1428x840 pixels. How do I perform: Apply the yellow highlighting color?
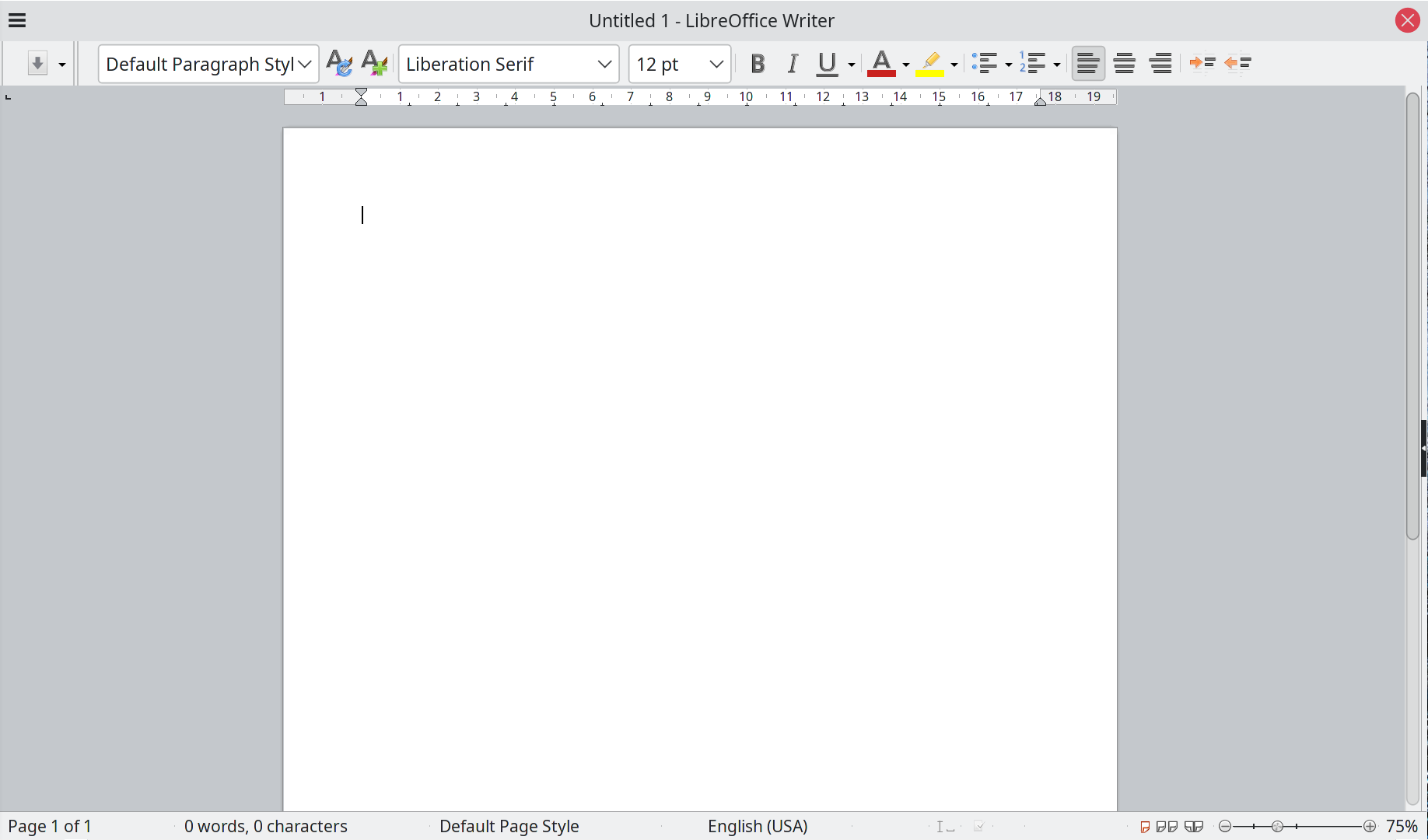[x=930, y=64]
